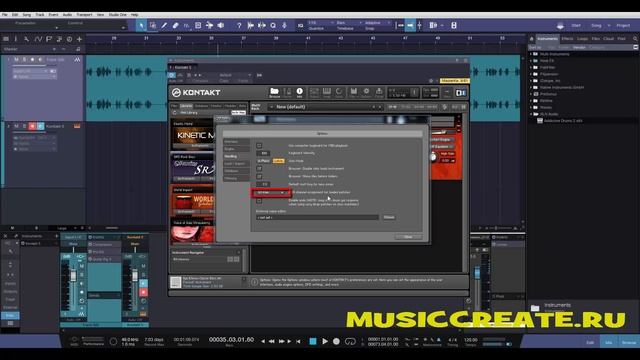The width and height of the screenshot is (640, 360).
Task: Click Browse for external wave editor
Action: [x=389, y=217]
